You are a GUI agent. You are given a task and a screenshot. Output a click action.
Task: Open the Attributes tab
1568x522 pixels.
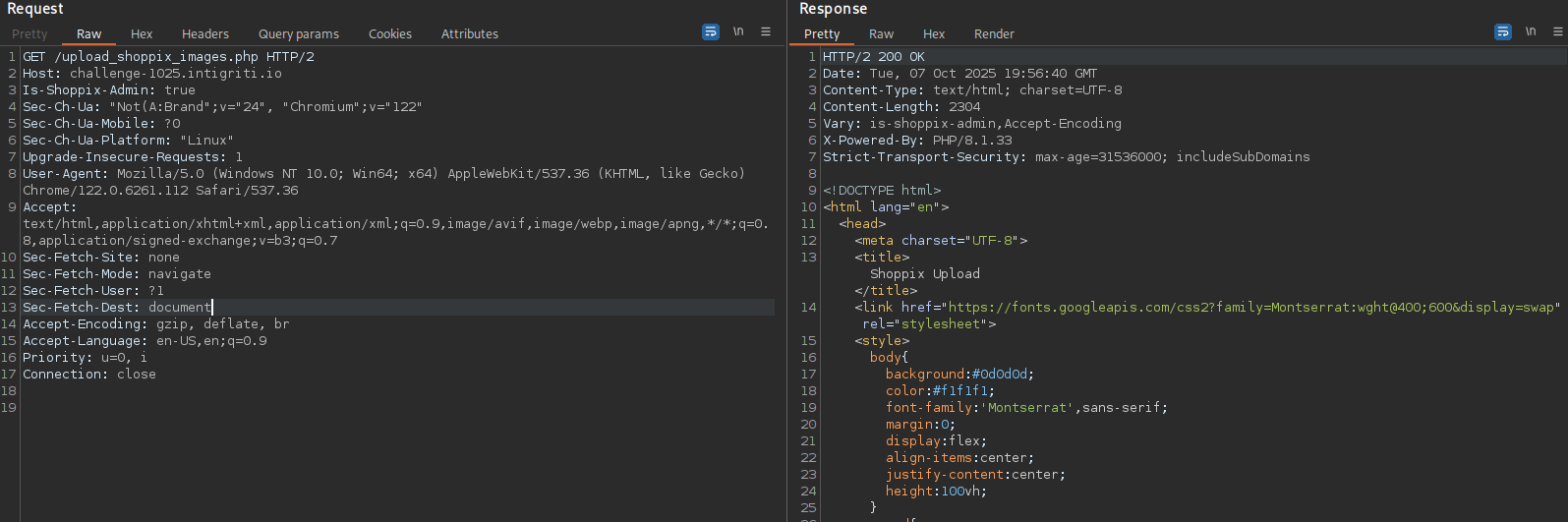(469, 34)
